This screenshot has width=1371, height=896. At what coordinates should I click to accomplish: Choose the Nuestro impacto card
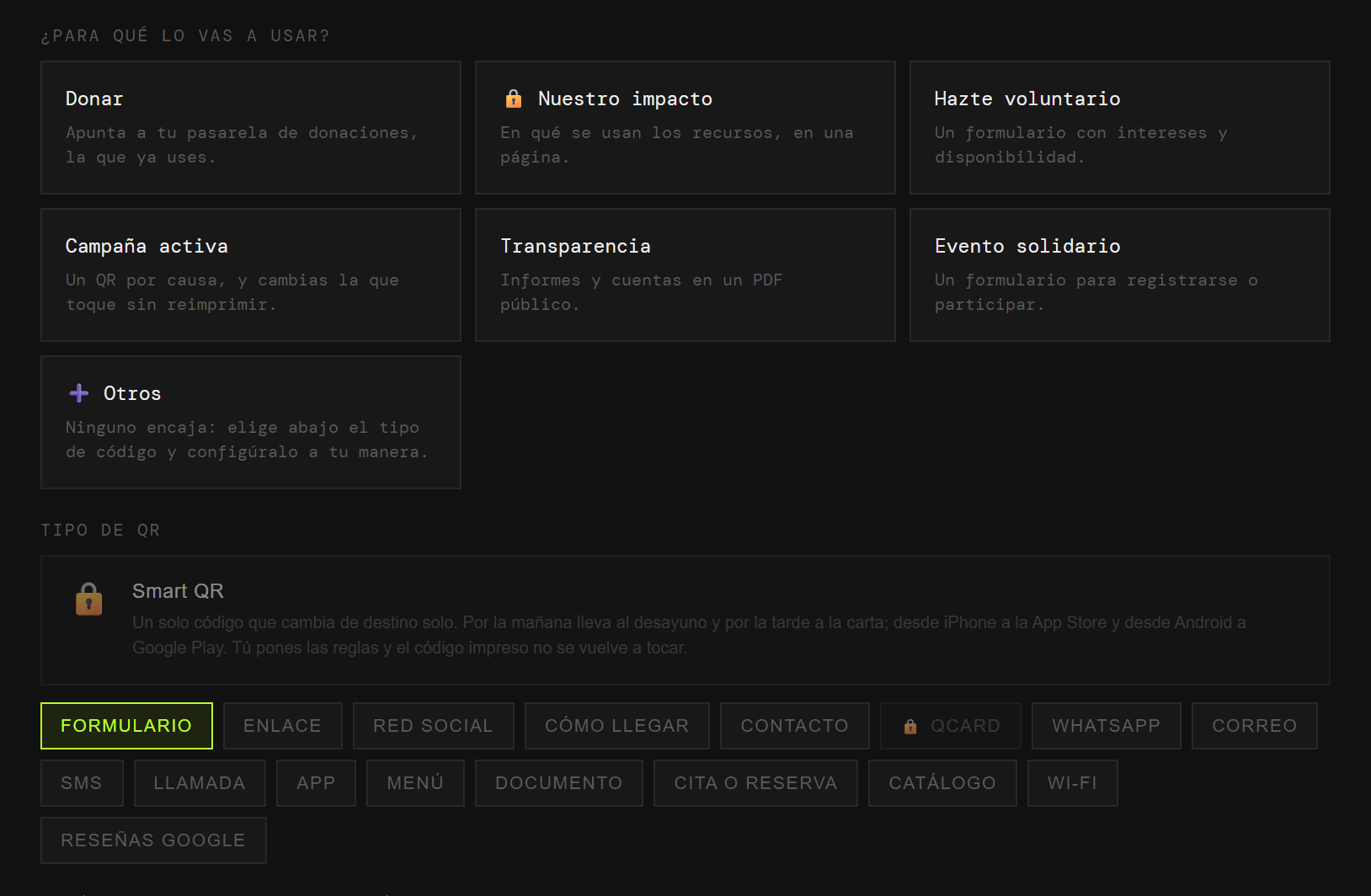coord(685,127)
